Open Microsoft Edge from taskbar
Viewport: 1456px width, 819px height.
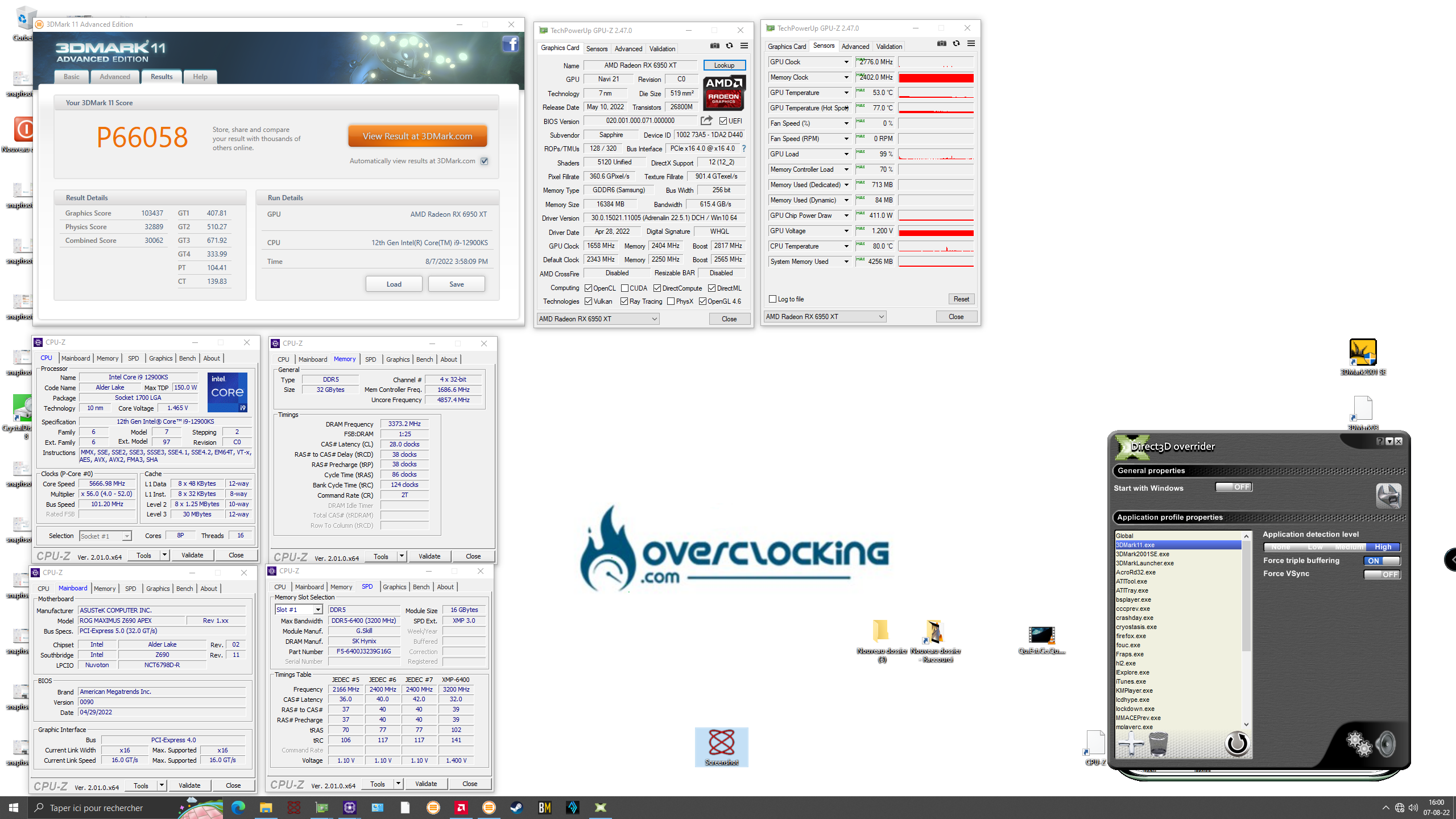238,807
